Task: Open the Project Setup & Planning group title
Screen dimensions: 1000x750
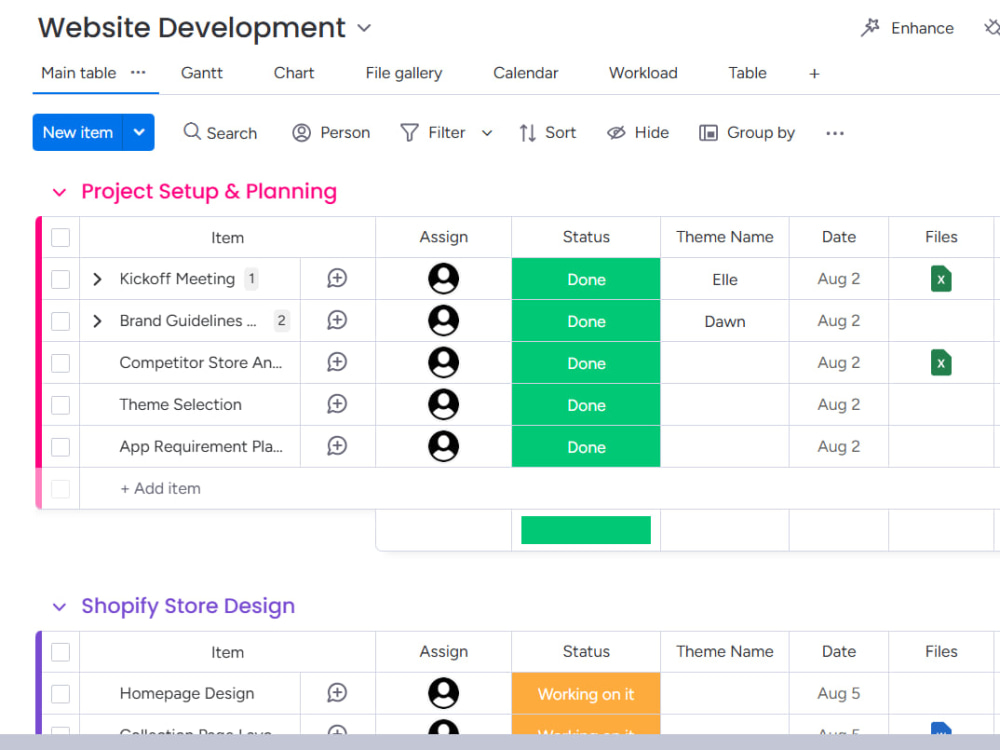Action: (x=209, y=191)
